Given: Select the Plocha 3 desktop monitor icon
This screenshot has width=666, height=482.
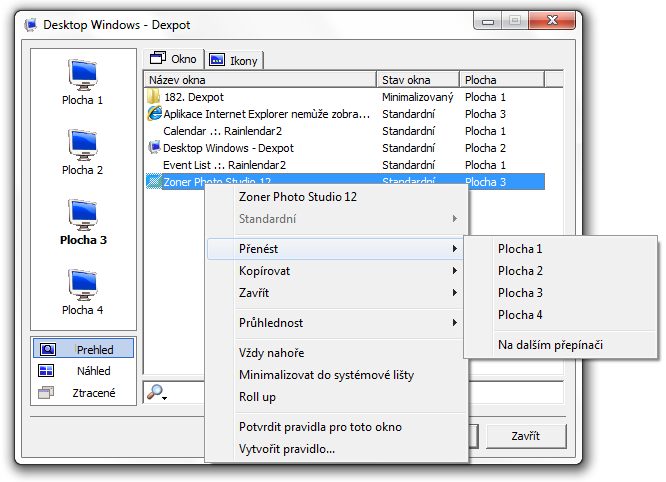Looking at the screenshot, I should coord(83,215).
